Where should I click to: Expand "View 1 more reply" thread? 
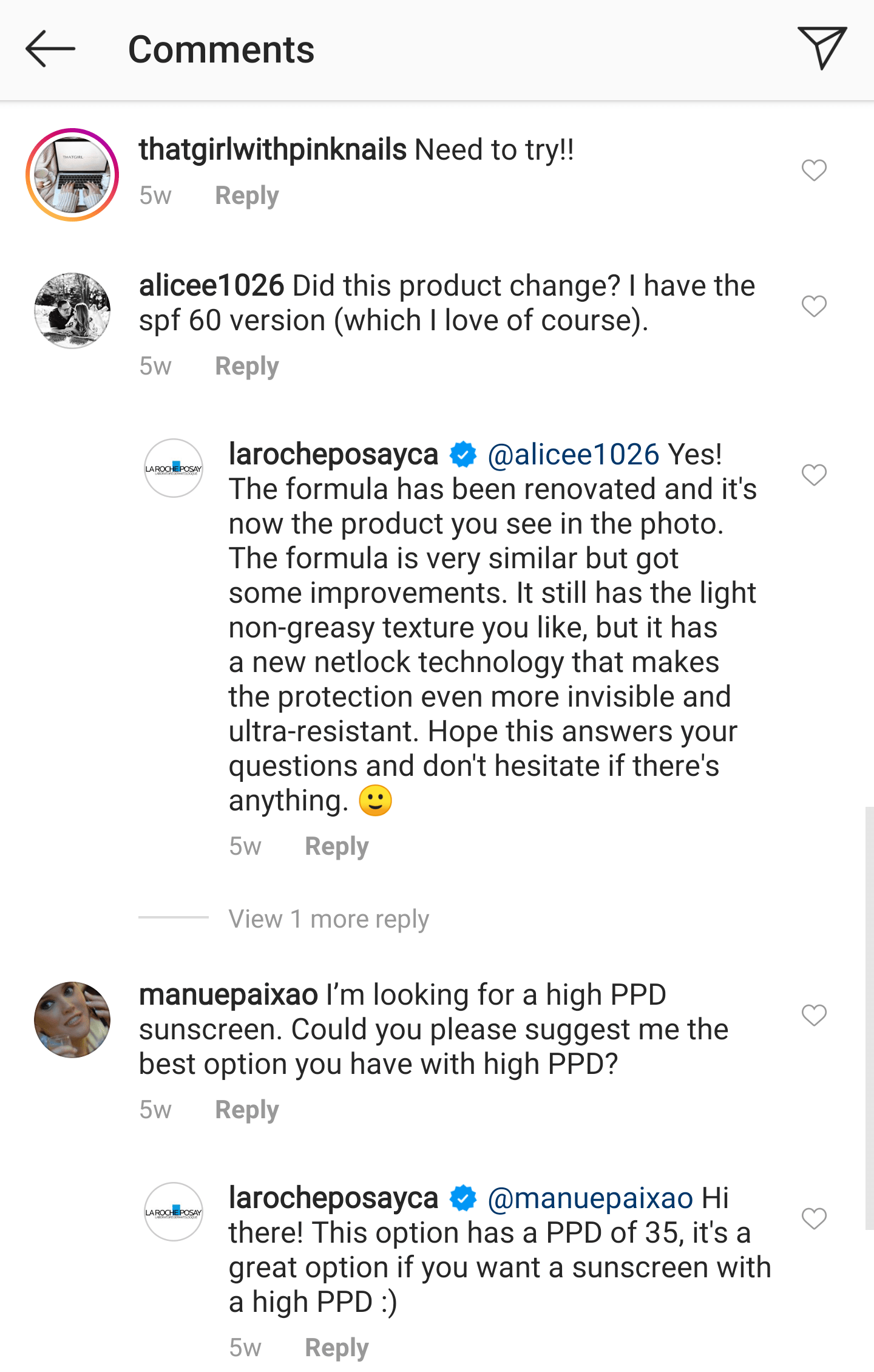[328, 919]
